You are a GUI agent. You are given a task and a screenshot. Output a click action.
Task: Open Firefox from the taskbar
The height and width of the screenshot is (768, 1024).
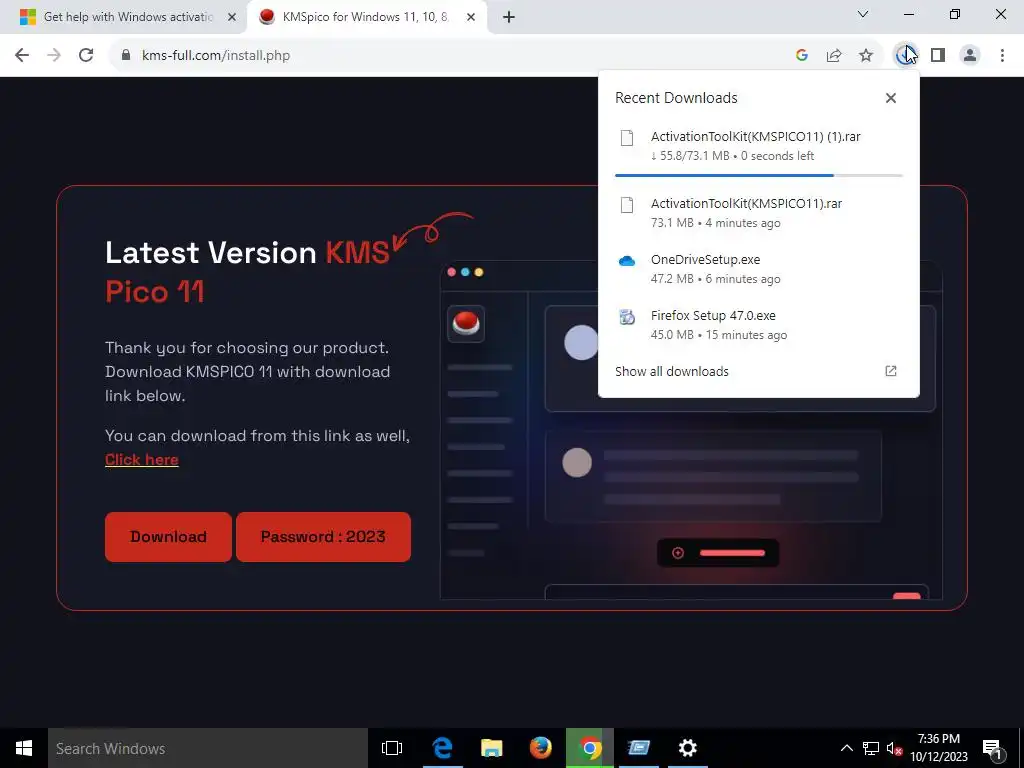(540, 748)
